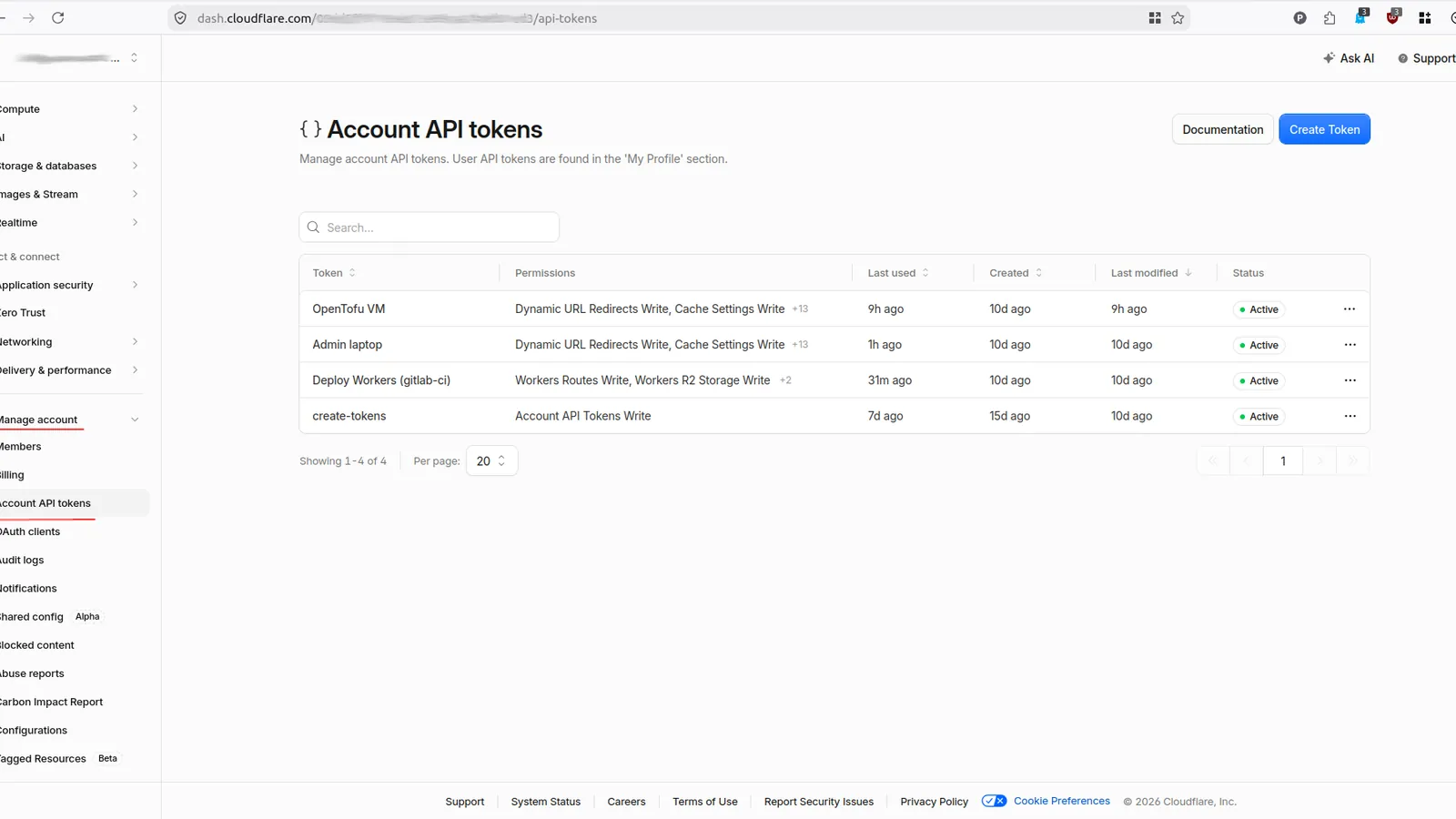1456x819 pixels.
Task: Open the uBlock Origin red shield extension
Action: click(x=1393, y=16)
